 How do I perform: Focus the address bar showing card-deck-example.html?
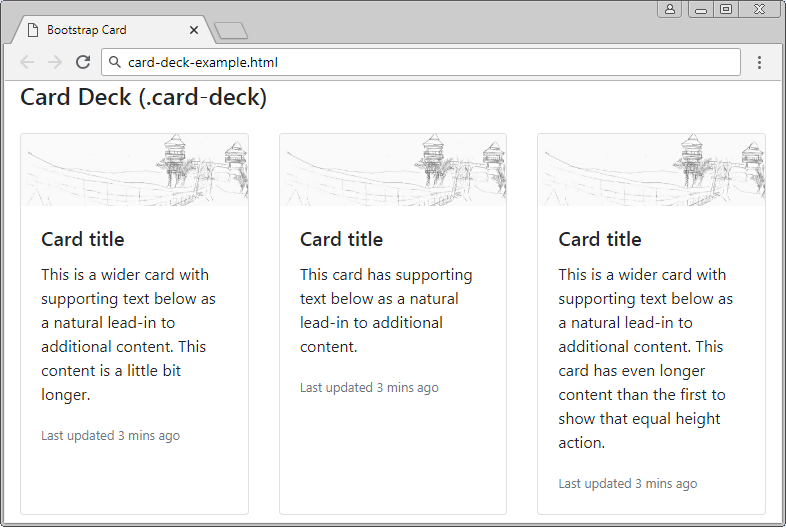pyautogui.click(x=421, y=62)
